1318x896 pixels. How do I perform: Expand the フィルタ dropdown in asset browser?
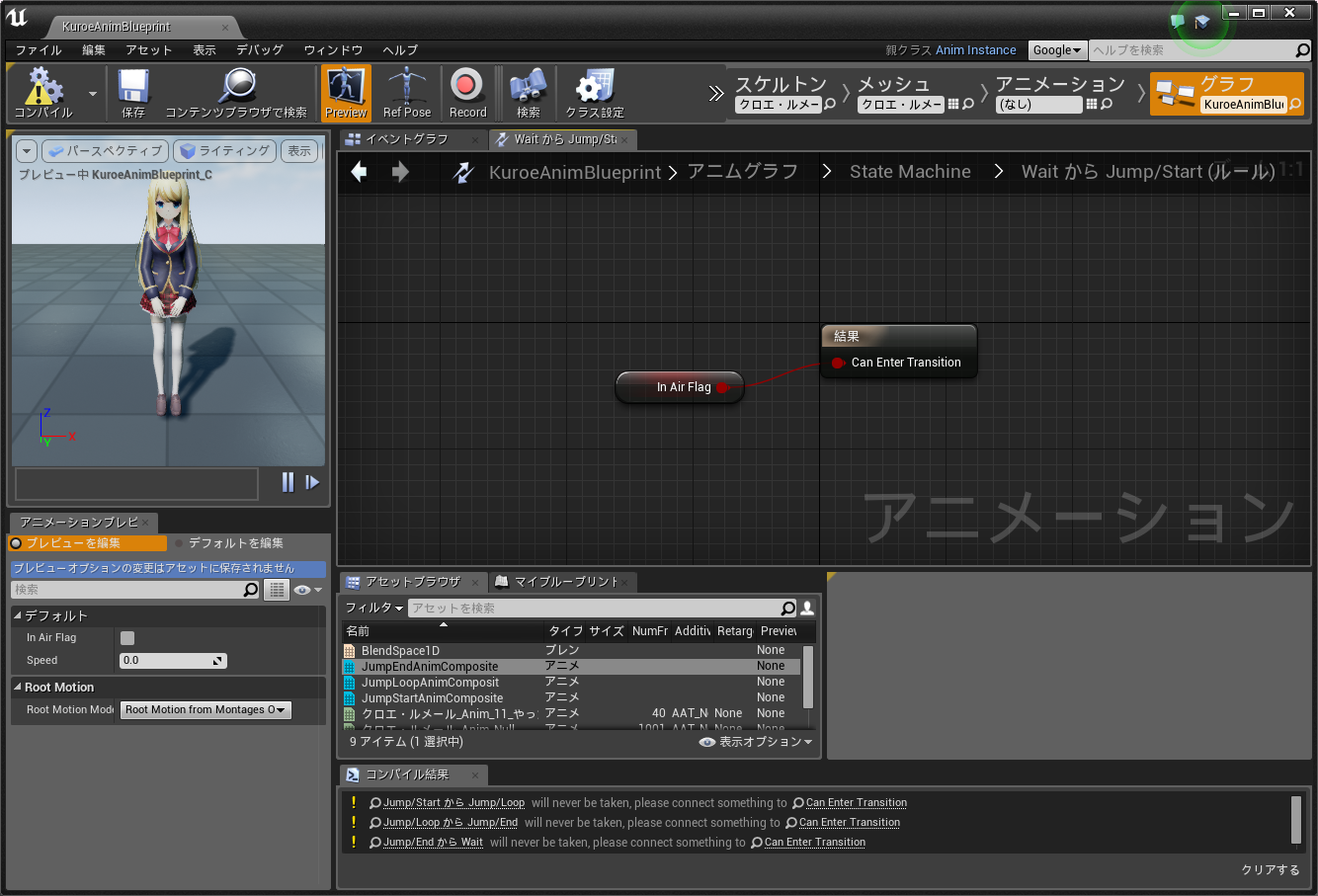(x=373, y=608)
